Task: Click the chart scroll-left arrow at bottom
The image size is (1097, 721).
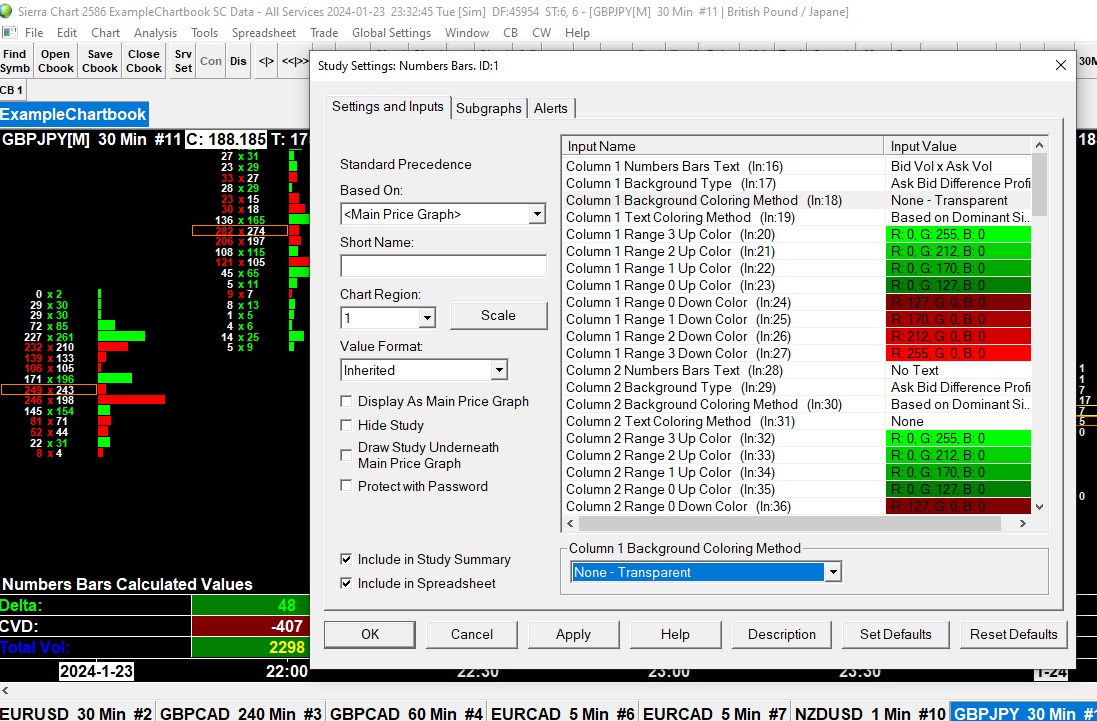Action: [6, 691]
